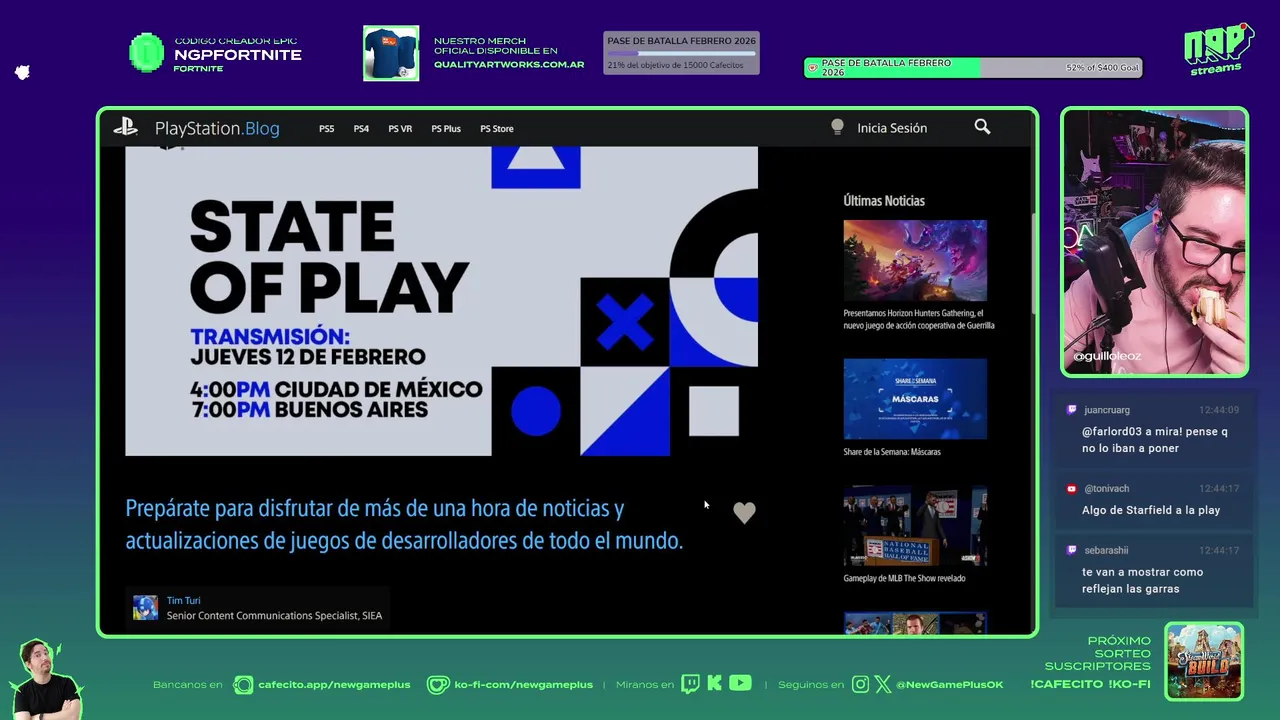This screenshot has height=720, width=1280.
Task: Click the small white cat icon
Action: coord(22,73)
